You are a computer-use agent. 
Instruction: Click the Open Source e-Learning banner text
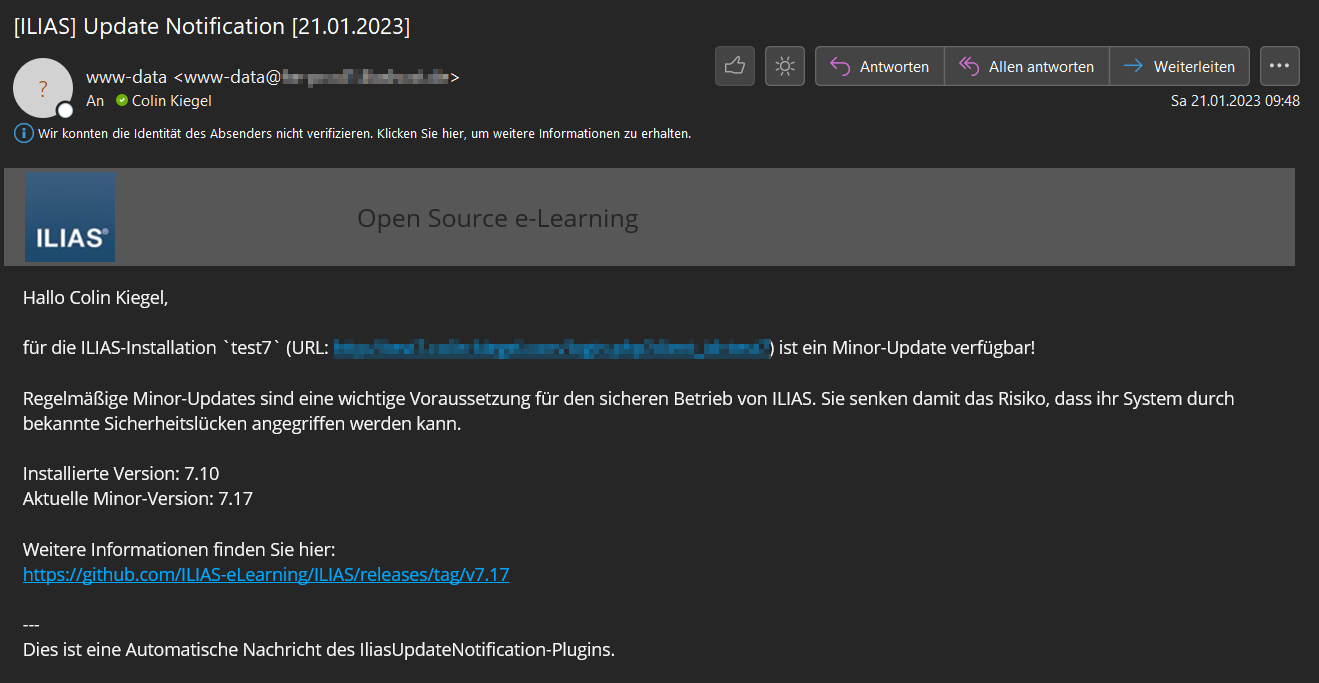point(497,218)
